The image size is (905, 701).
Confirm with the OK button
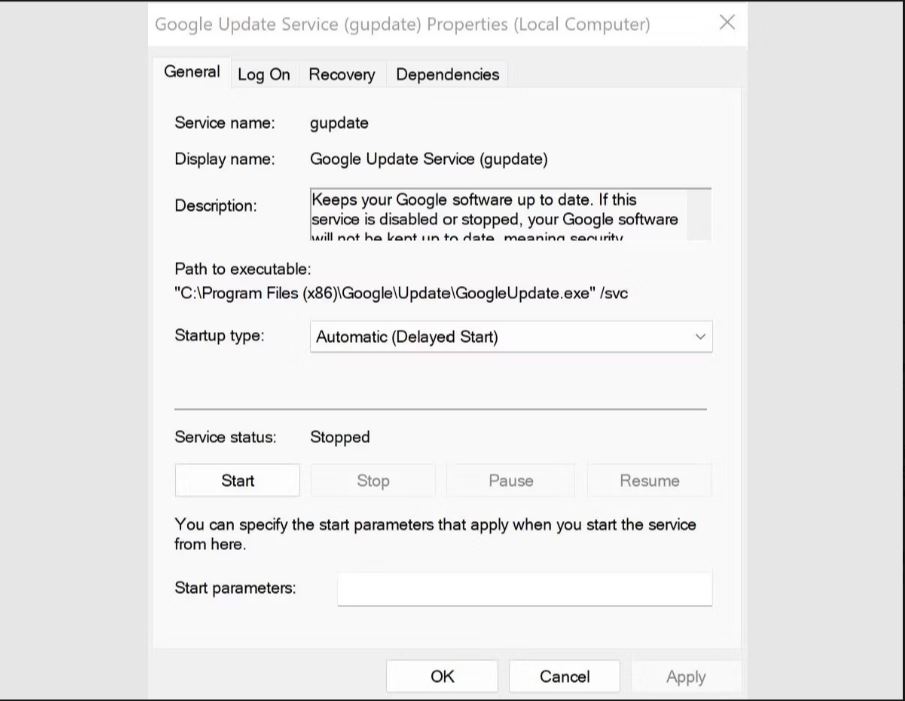442,676
